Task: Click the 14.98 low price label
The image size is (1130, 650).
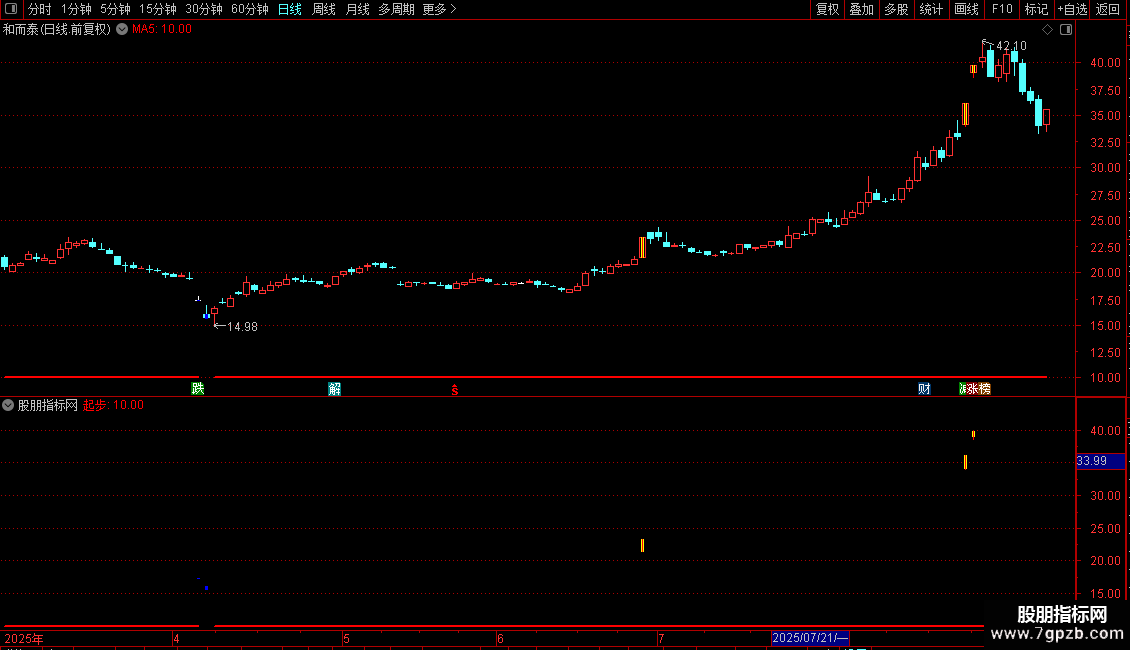Action: (x=242, y=326)
